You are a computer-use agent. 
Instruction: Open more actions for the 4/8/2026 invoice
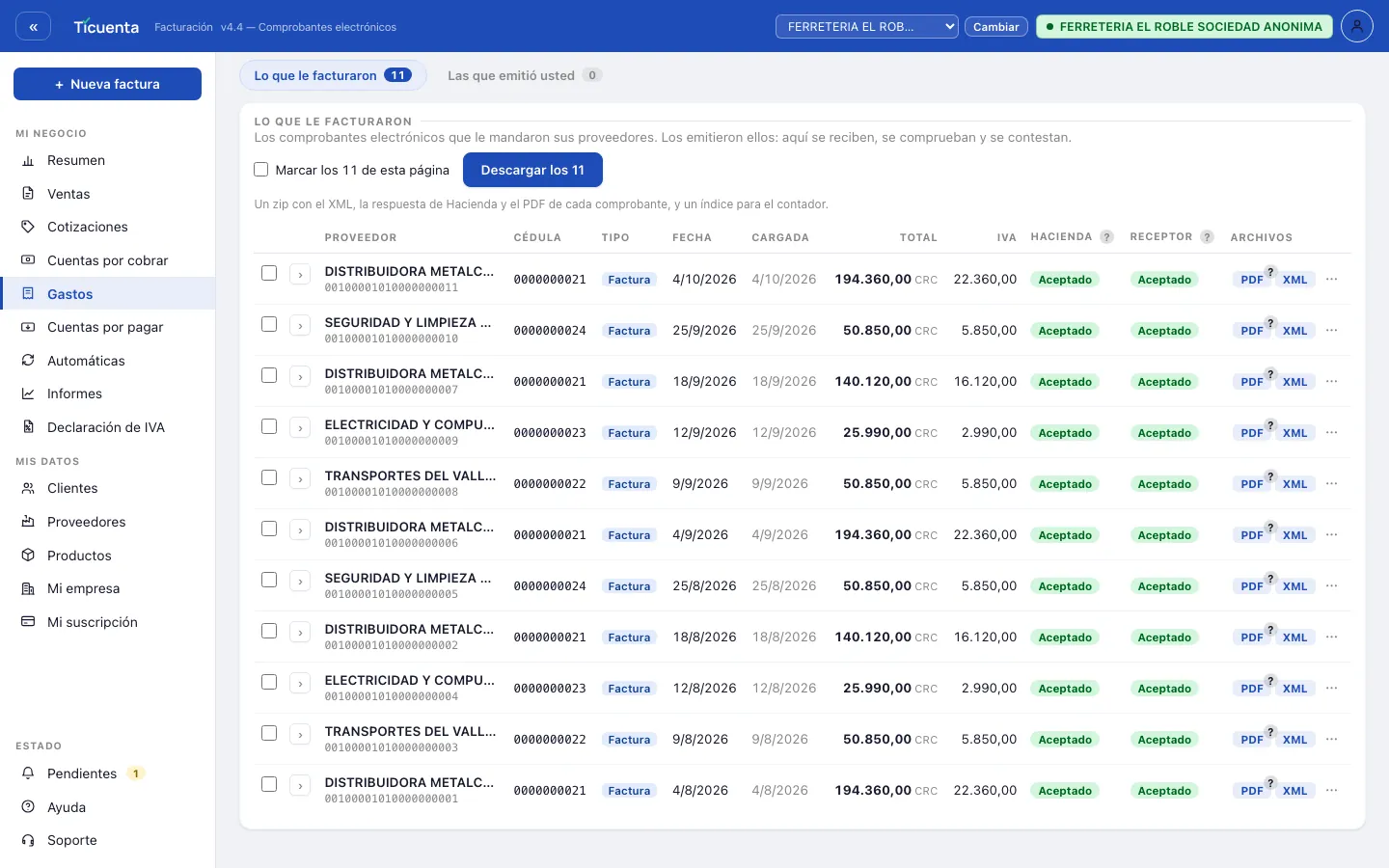pyautogui.click(x=1332, y=790)
